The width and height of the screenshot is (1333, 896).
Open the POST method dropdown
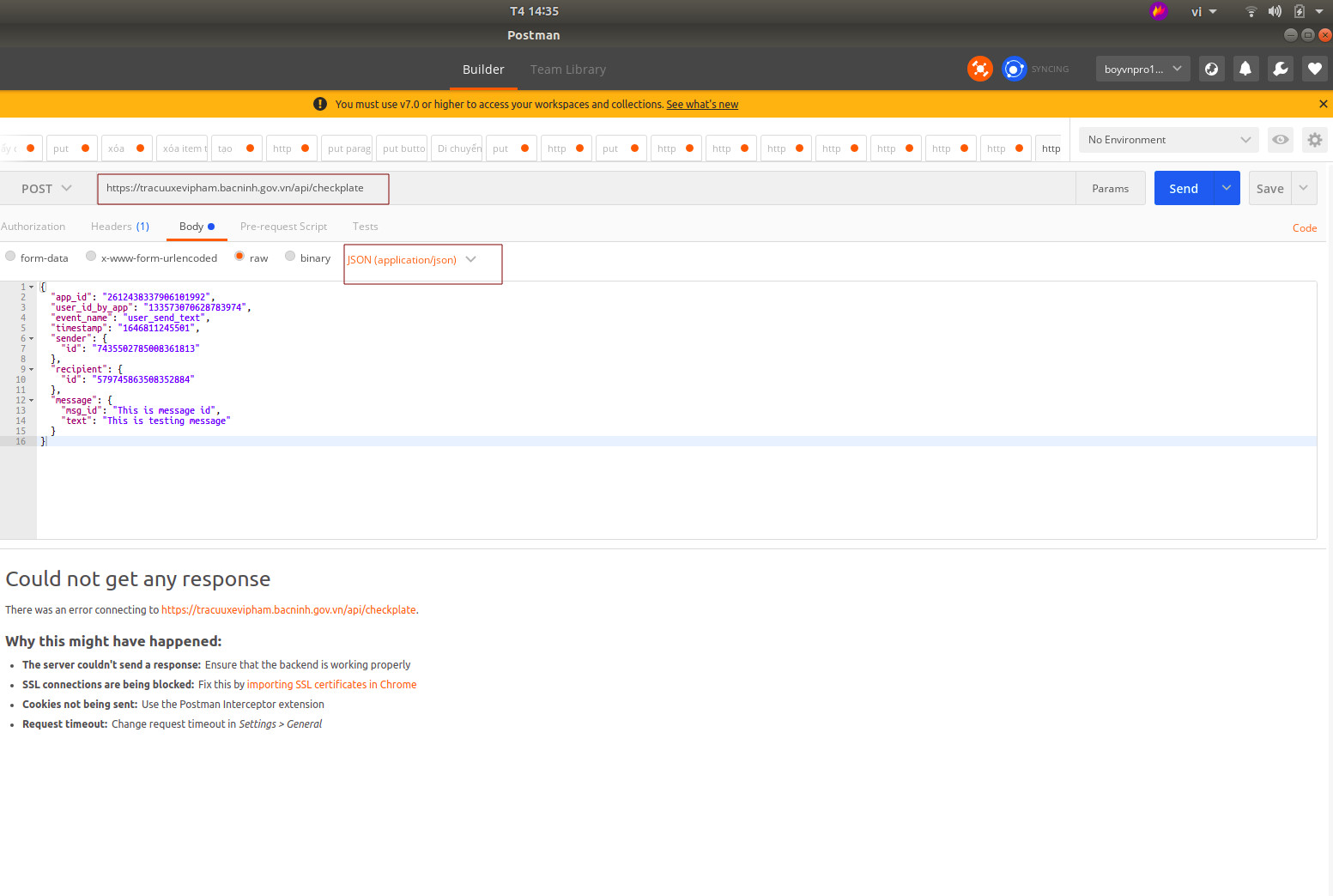coord(45,188)
